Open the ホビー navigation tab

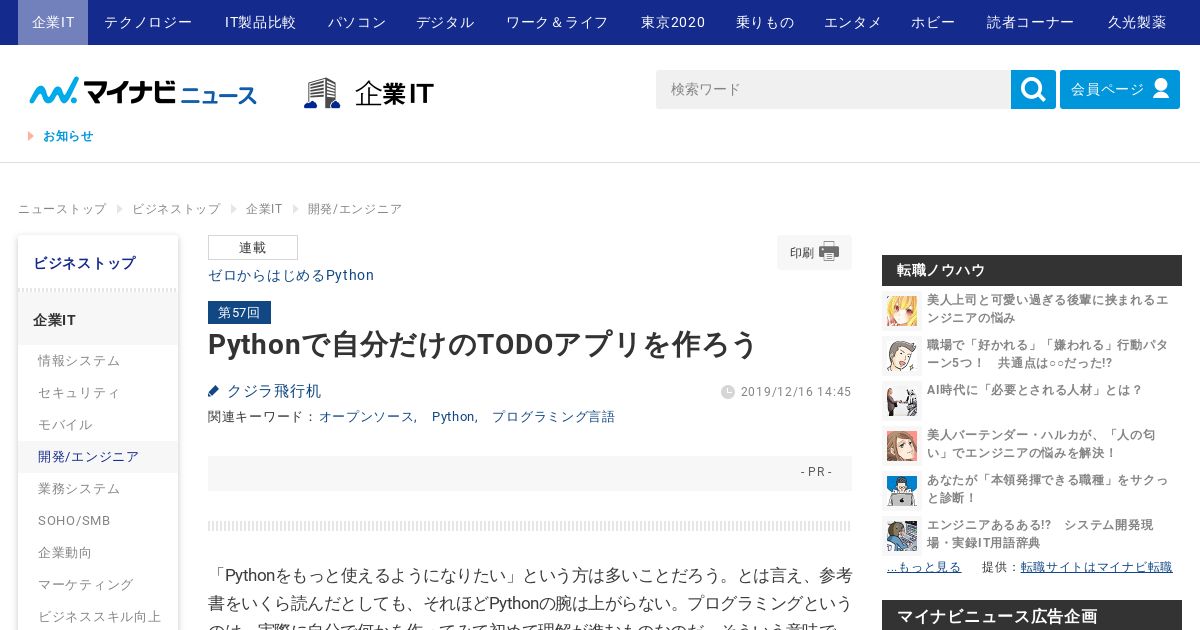(x=933, y=22)
